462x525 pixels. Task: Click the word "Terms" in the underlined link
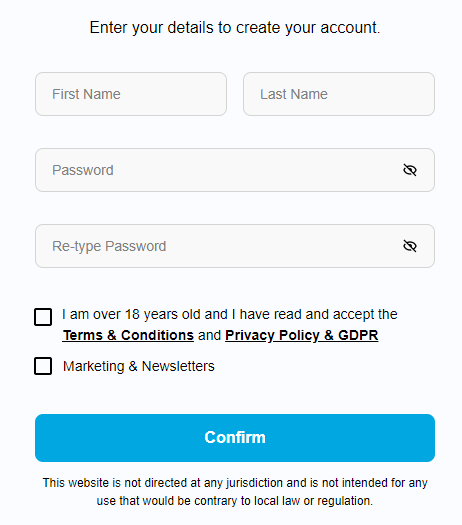[83, 335]
